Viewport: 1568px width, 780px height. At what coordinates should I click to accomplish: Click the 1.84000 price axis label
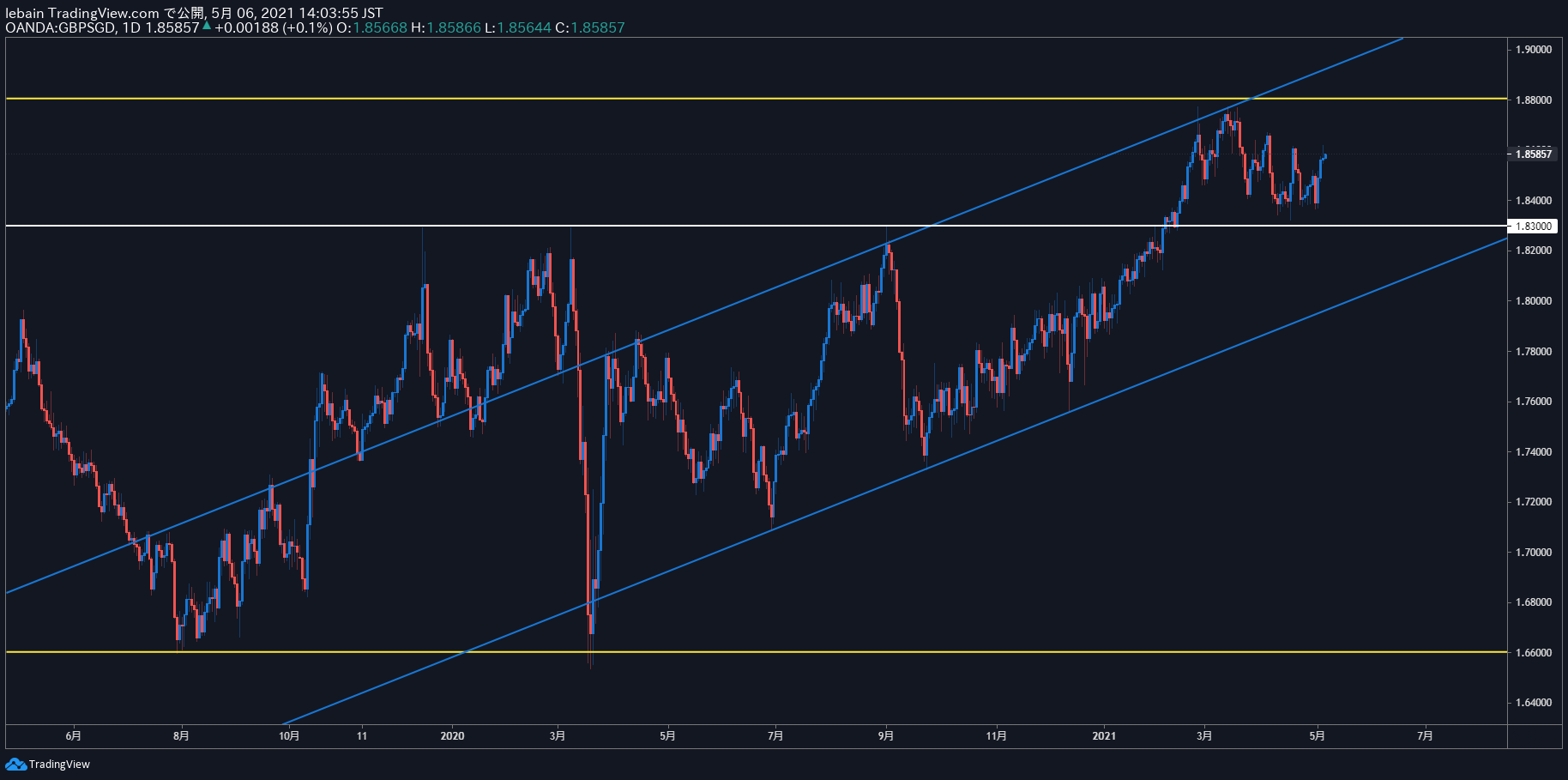[1533, 201]
